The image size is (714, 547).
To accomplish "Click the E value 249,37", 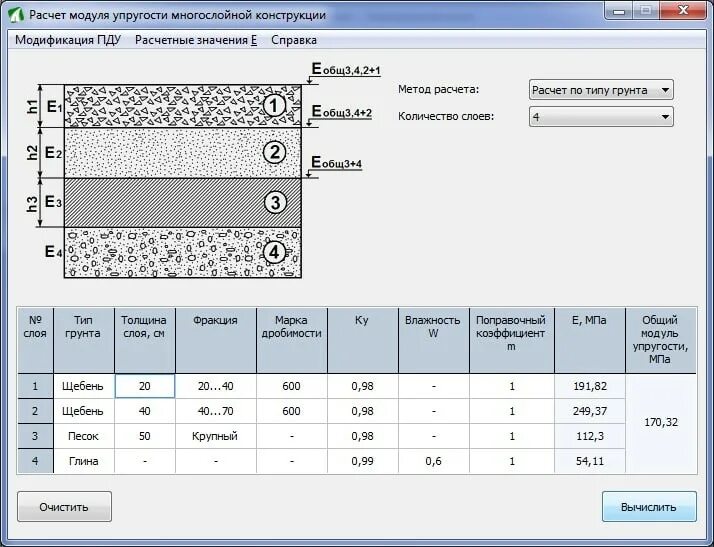I will coord(590,411).
